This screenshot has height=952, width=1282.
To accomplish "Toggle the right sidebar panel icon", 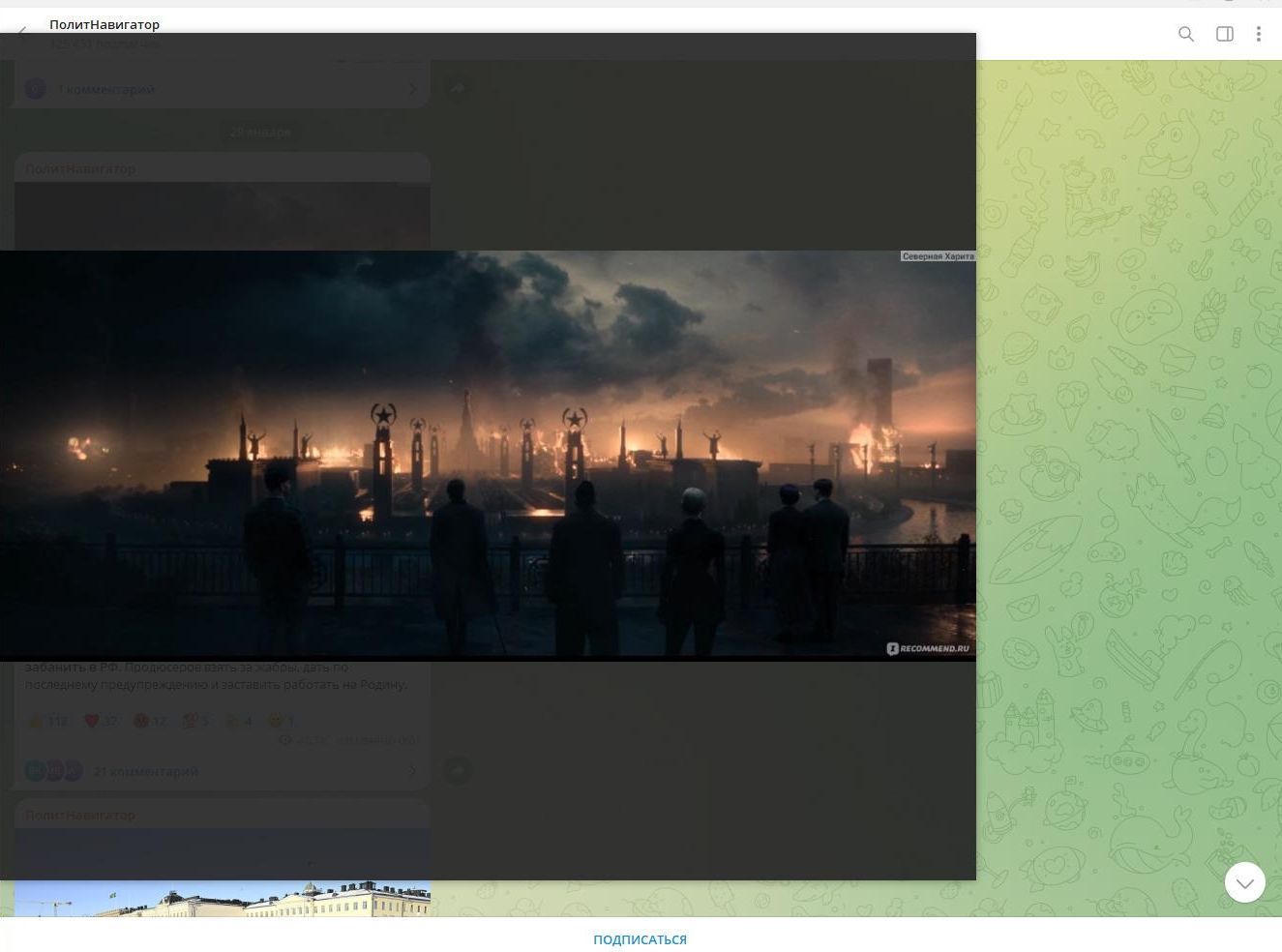I will pyautogui.click(x=1224, y=35).
